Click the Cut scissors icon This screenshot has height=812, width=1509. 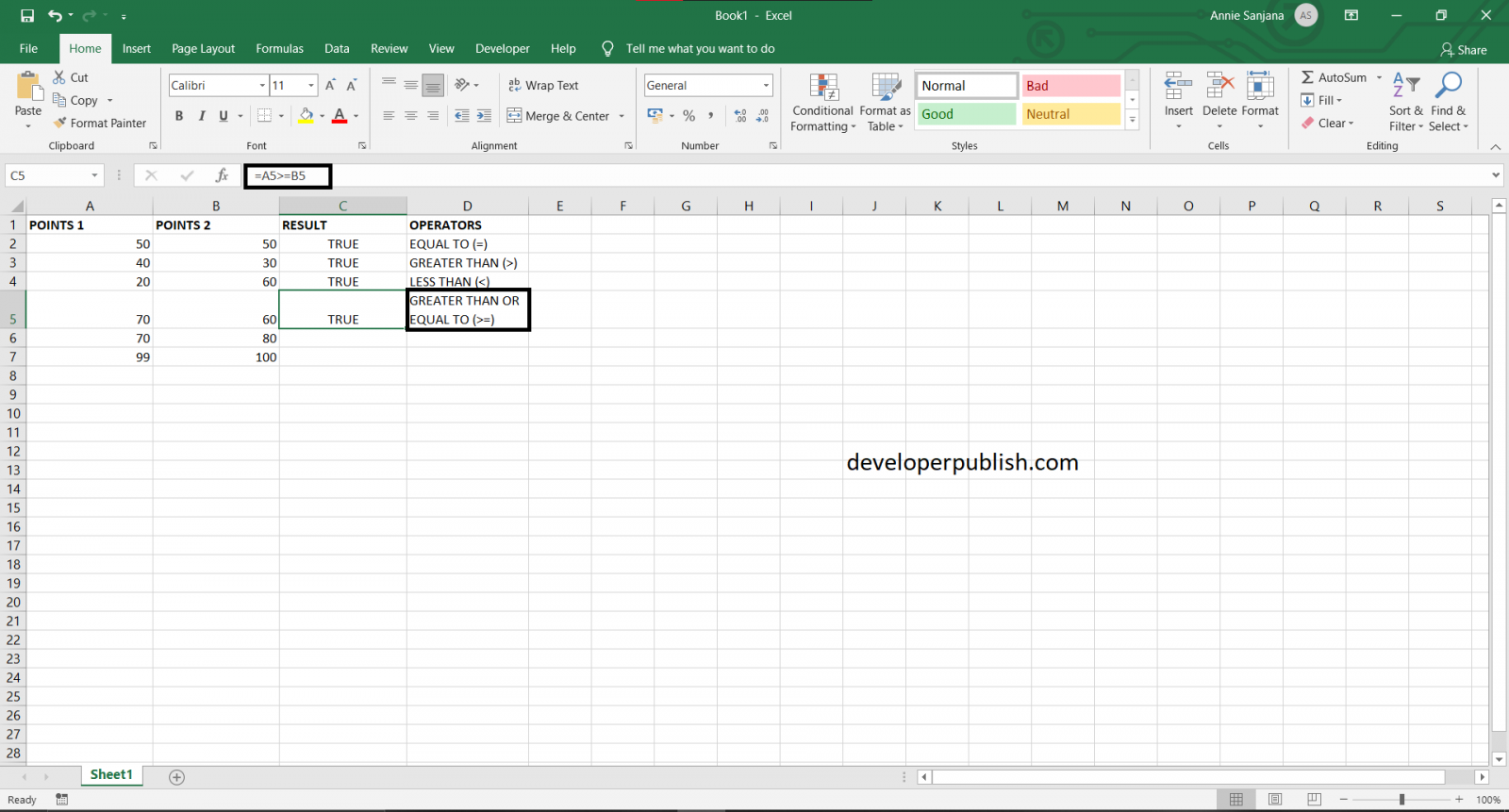point(59,77)
